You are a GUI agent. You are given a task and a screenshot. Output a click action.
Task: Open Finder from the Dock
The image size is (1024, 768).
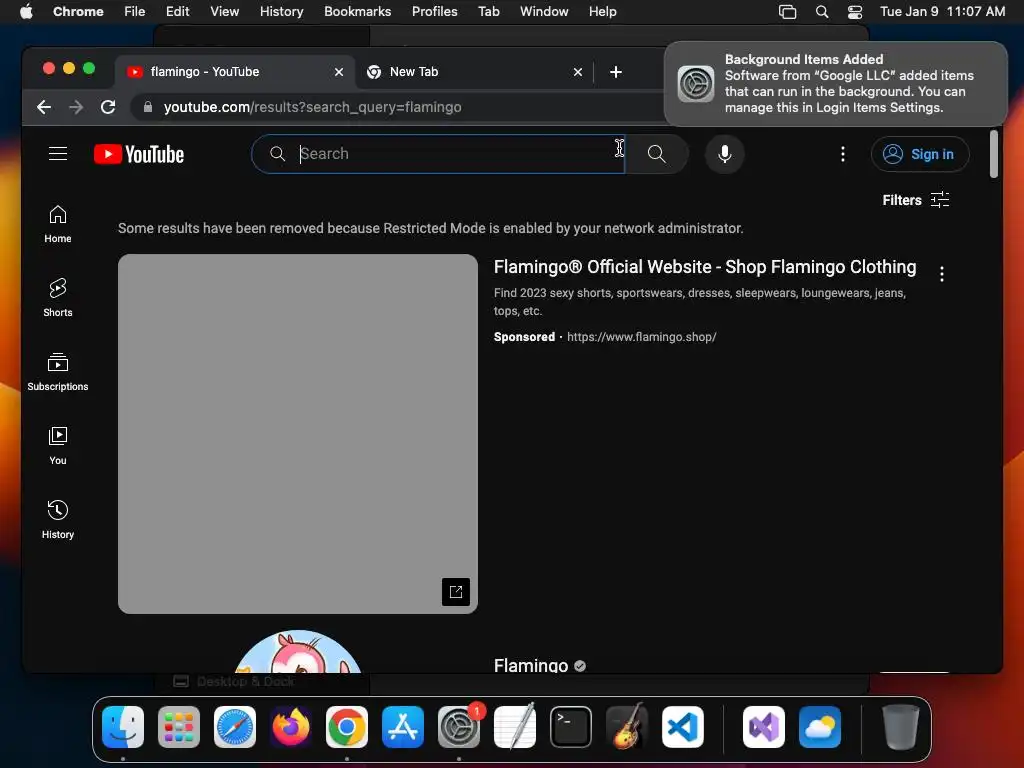click(x=123, y=727)
